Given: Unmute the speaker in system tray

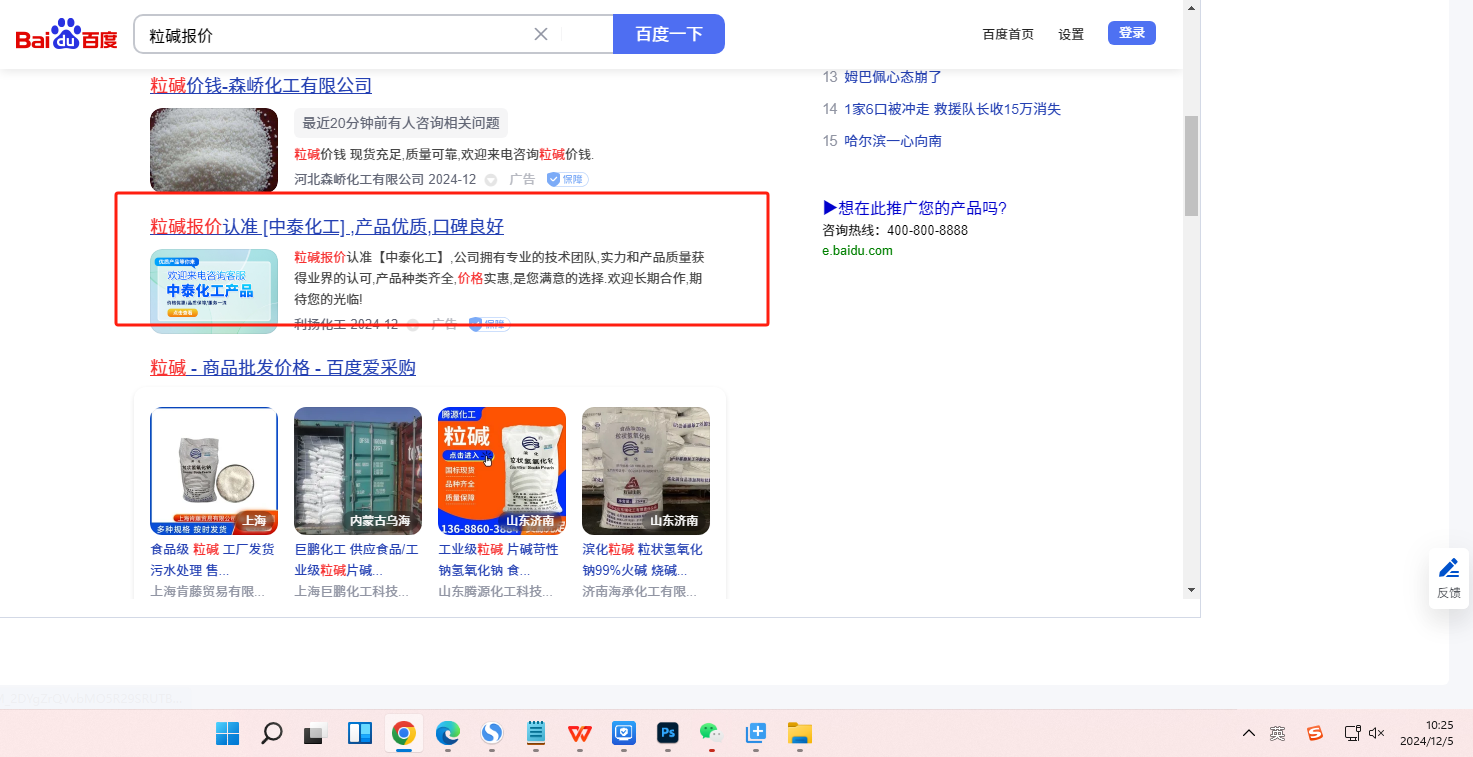Looking at the screenshot, I should pos(1377,733).
